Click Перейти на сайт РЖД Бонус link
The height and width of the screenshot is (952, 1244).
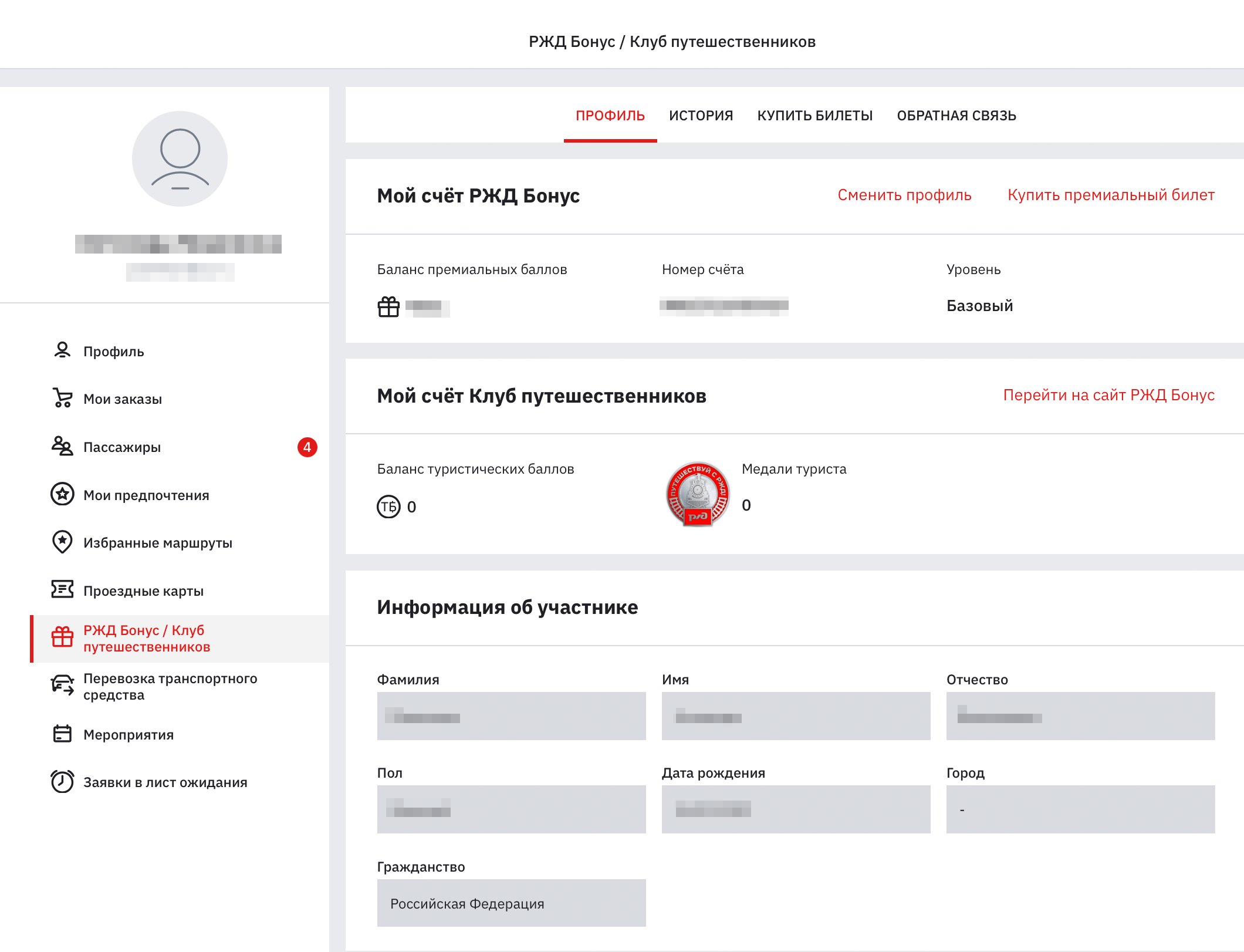1108,395
